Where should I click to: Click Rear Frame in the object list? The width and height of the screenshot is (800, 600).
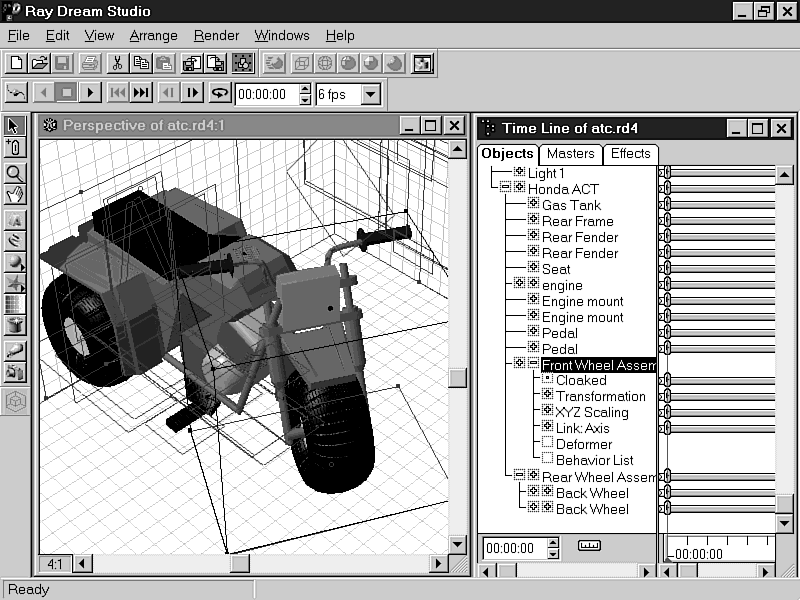[x=577, y=221]
